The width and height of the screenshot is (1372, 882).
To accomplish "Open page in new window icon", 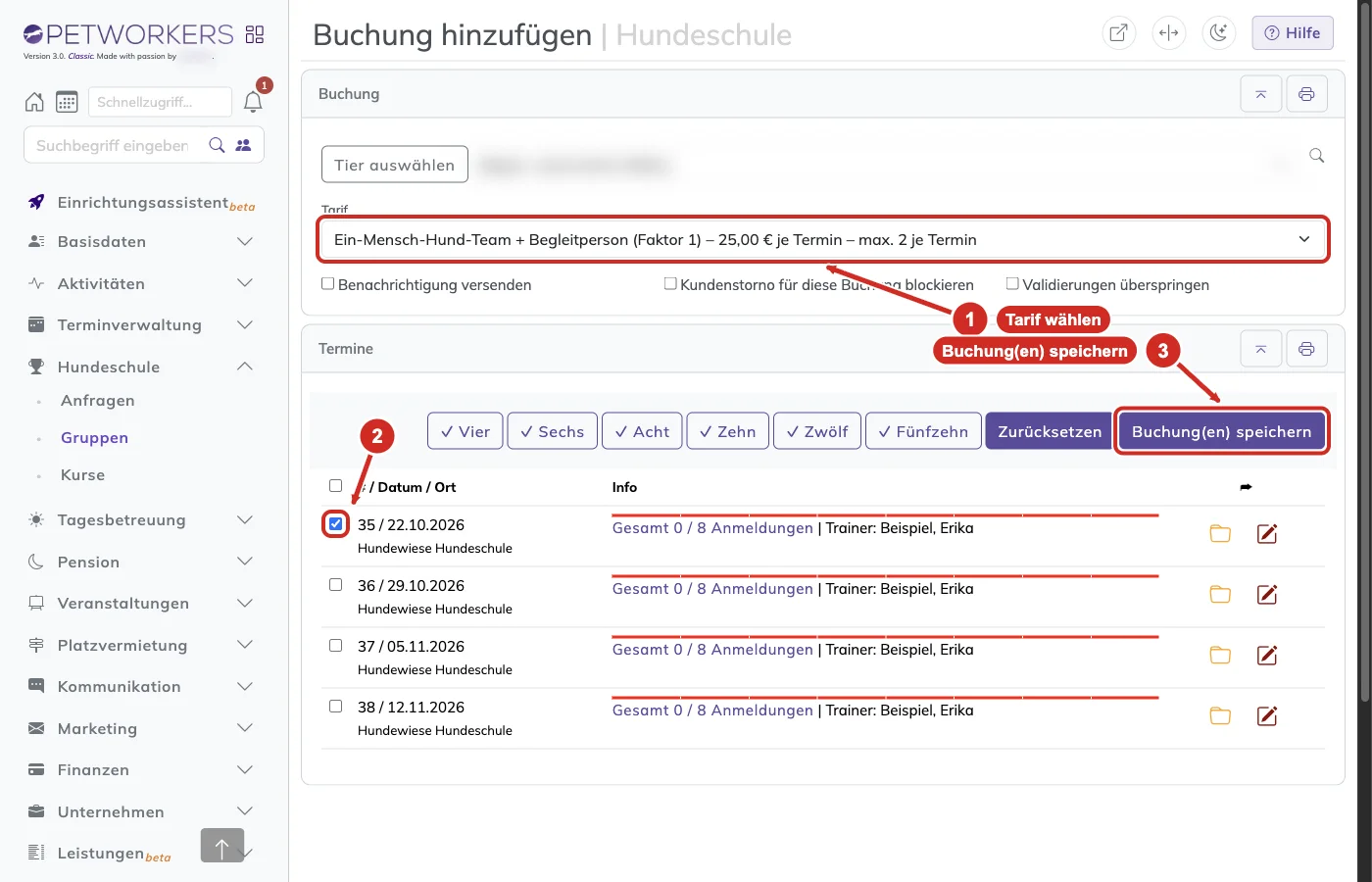I will coord(1118,32).
